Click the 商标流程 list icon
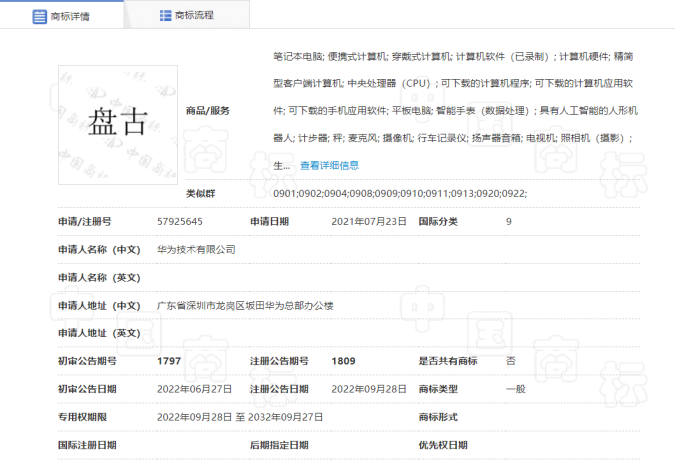 [166, 16]
